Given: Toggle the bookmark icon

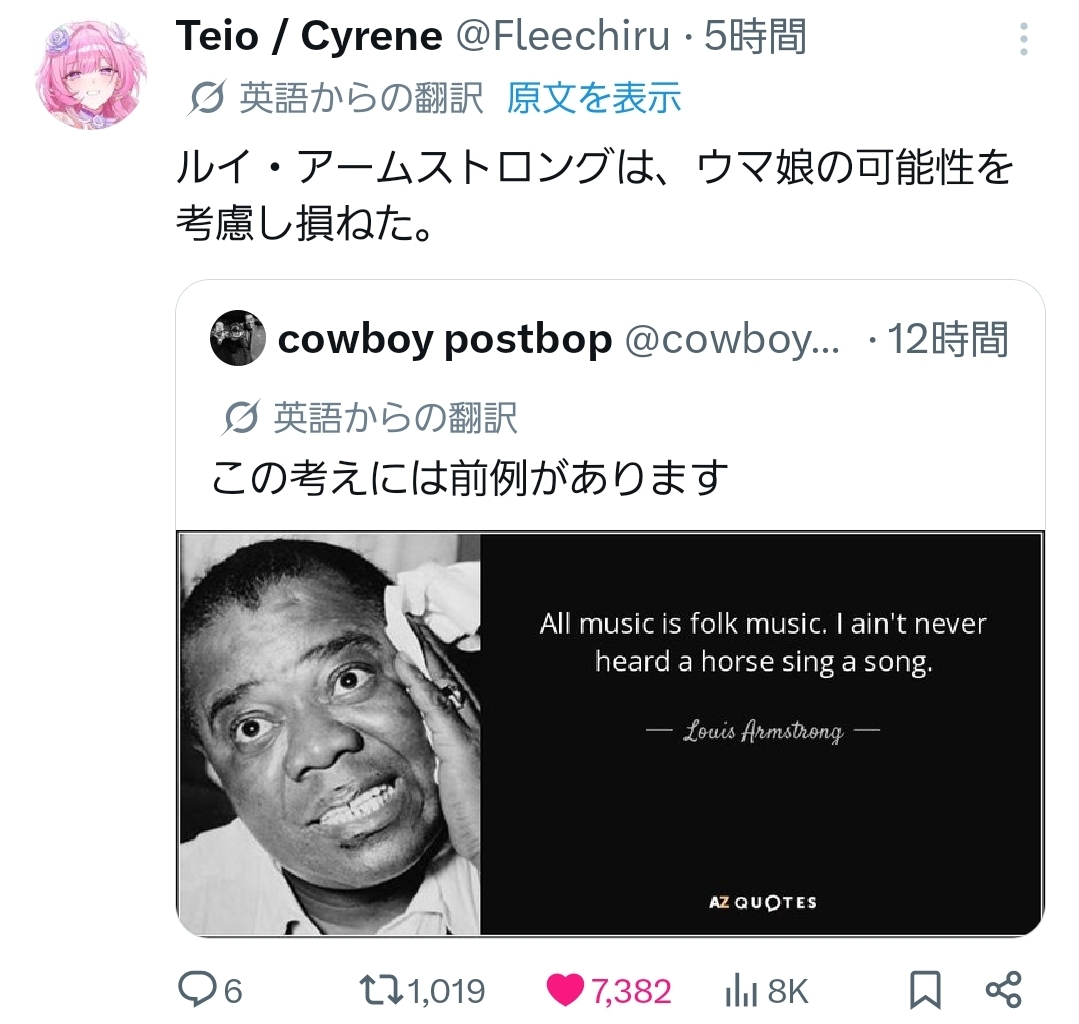Looking at the screenshot, I should point(925,990).
